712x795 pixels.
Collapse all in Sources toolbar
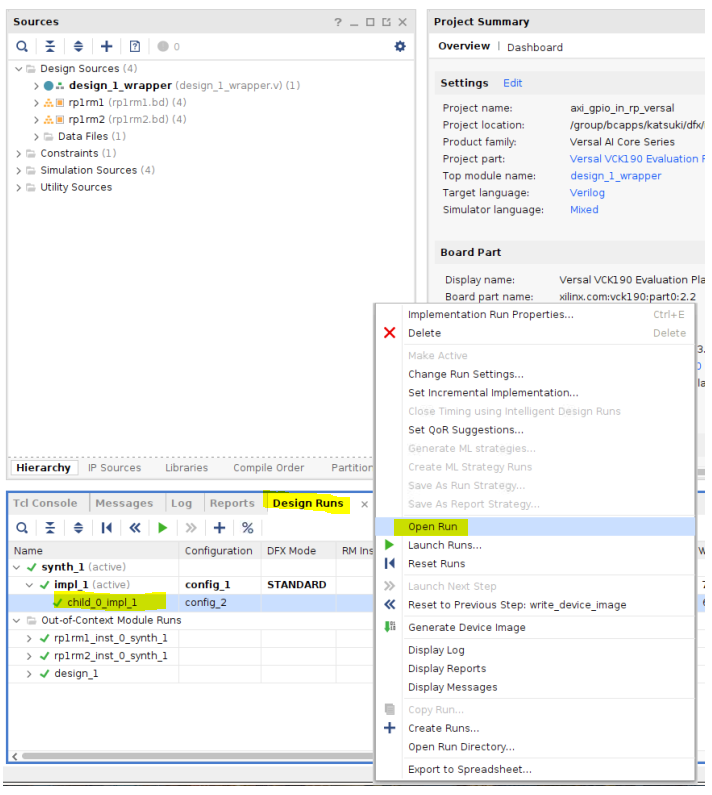click(x=50, y=47)
